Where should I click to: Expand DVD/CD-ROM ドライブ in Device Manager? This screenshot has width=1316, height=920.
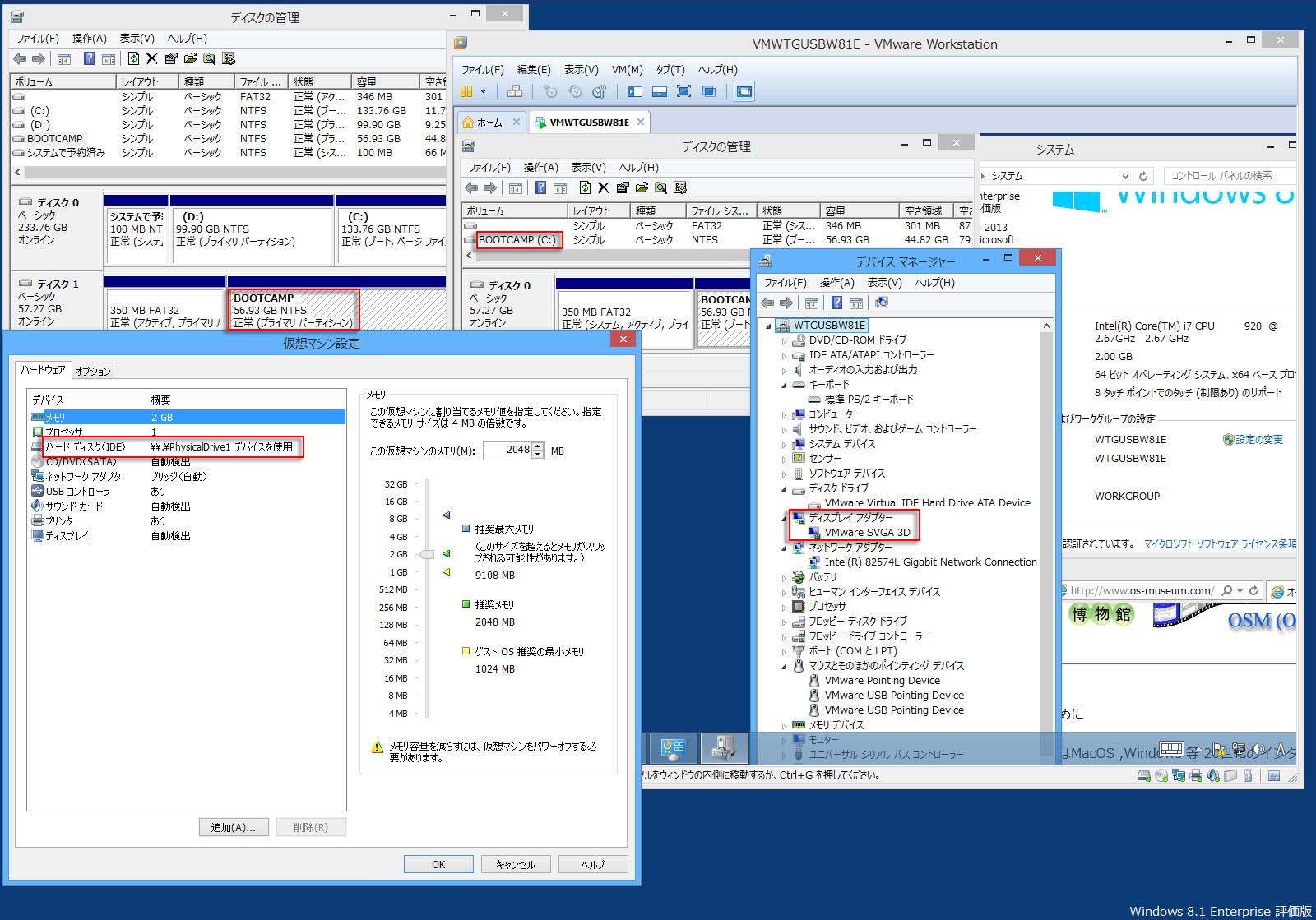(x=784, y=340)
